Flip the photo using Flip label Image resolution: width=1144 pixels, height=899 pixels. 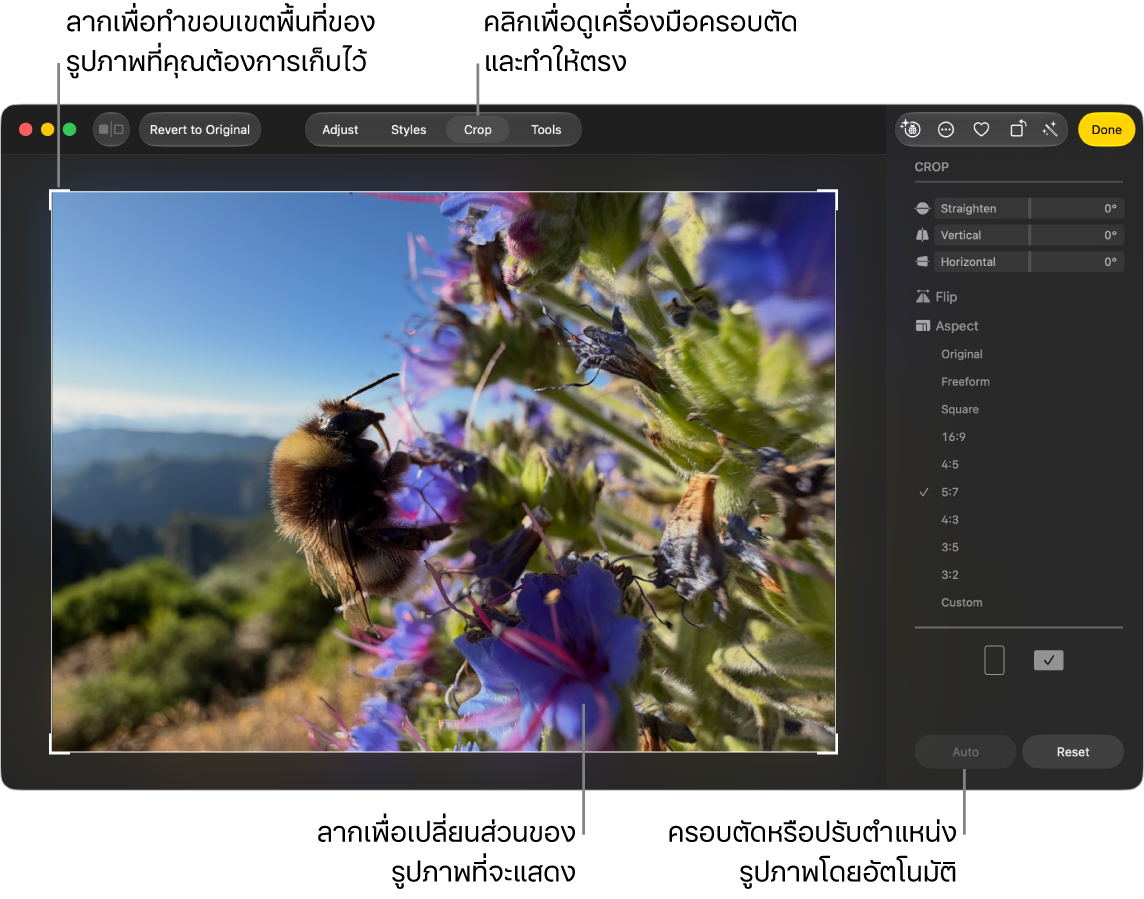(x=946, y=297)
